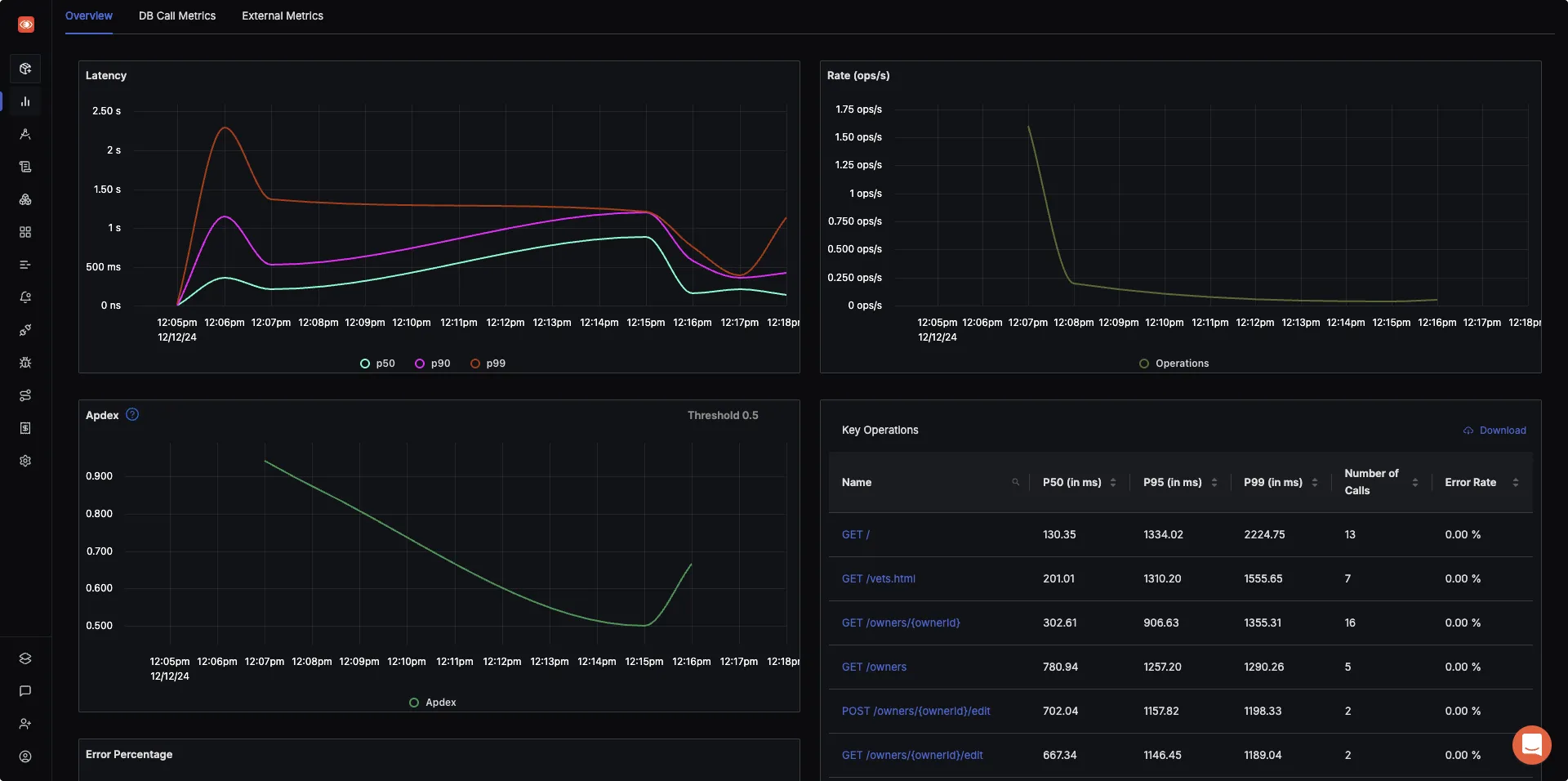Sort table by Error Rate arrows
This screenshot has width=1568, height=781.
(x=1516, y=483)
